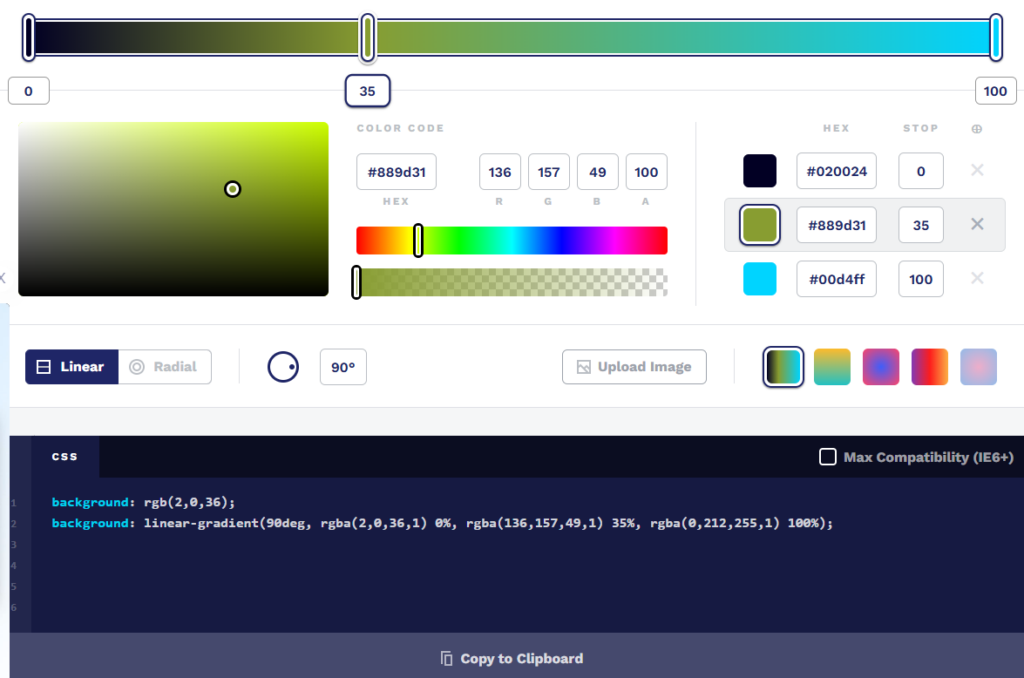
Task: Choose the purple-to-orange preset gradient
Action: point(929,367)
